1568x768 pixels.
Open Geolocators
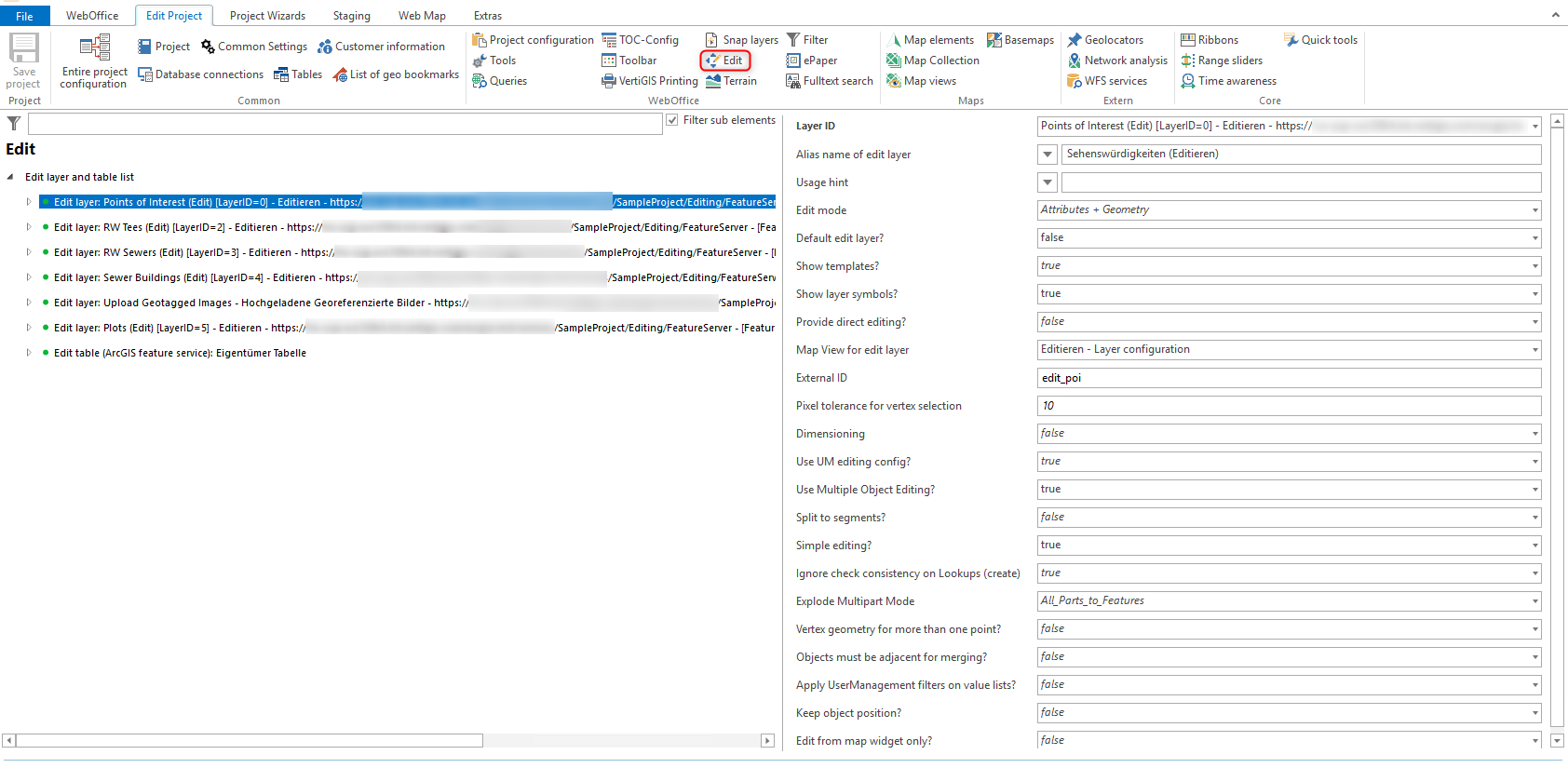click(1105, 40)
